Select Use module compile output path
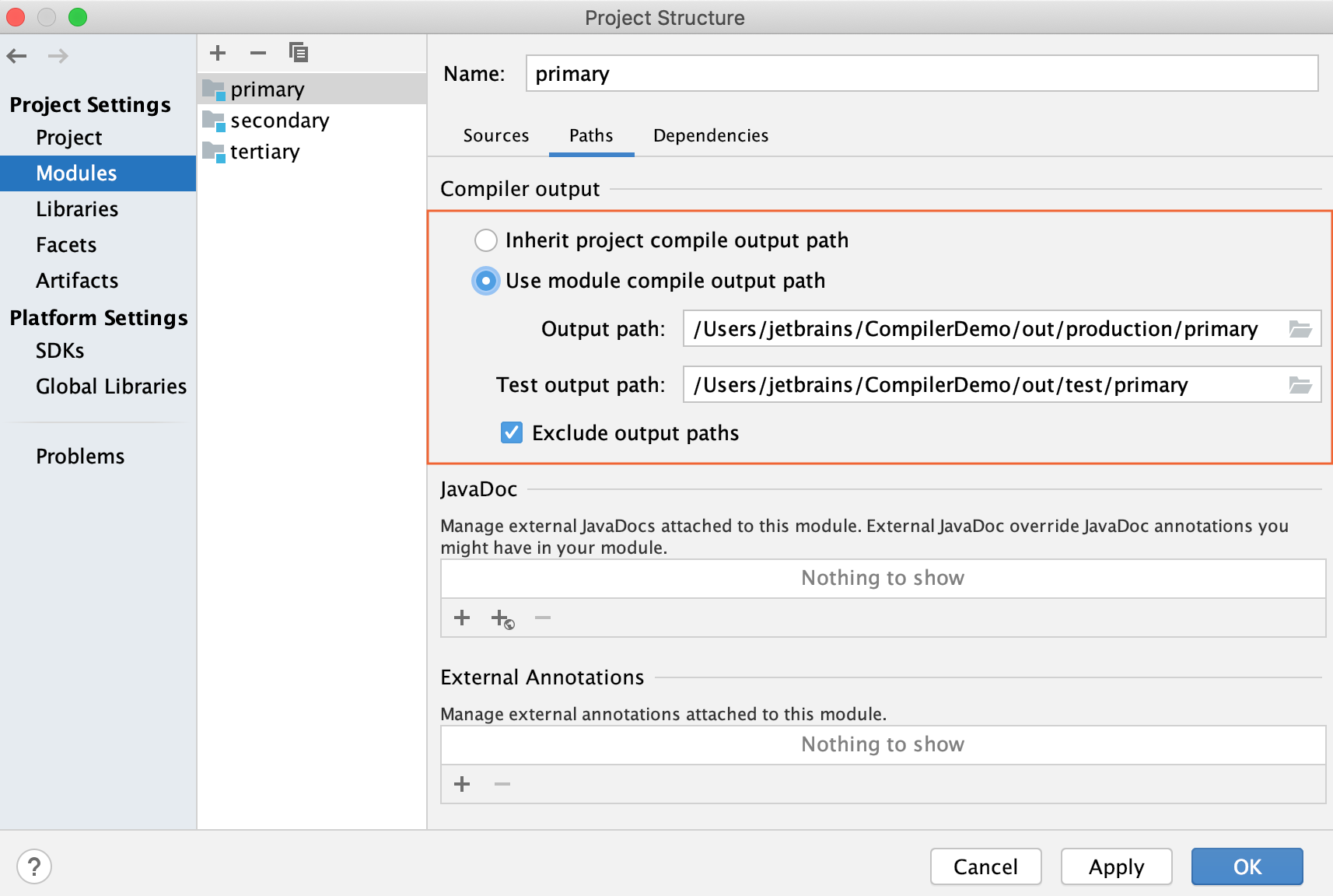 point(485,281)
